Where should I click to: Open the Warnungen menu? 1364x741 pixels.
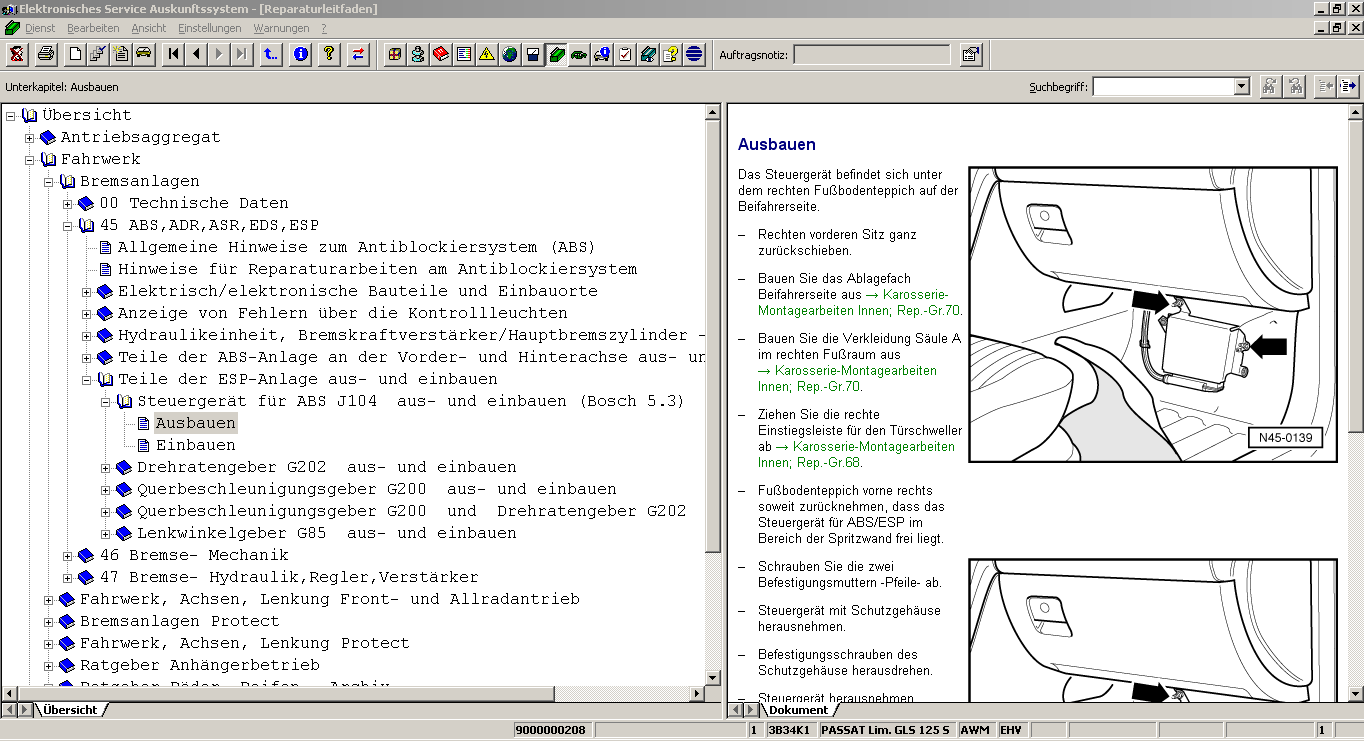point(281,28)
